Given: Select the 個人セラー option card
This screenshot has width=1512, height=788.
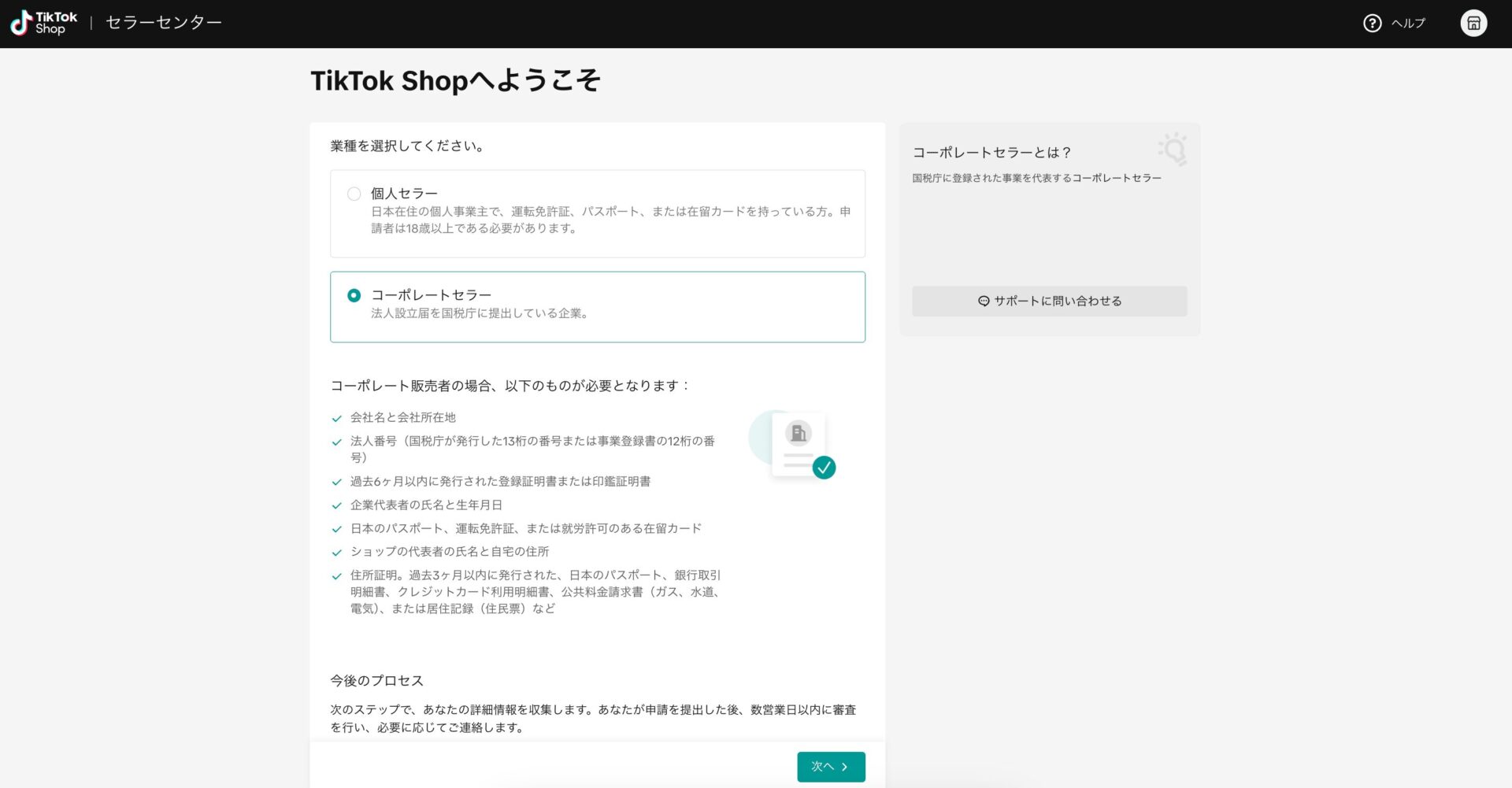Looking at the screenshot, I should [597, 213].
